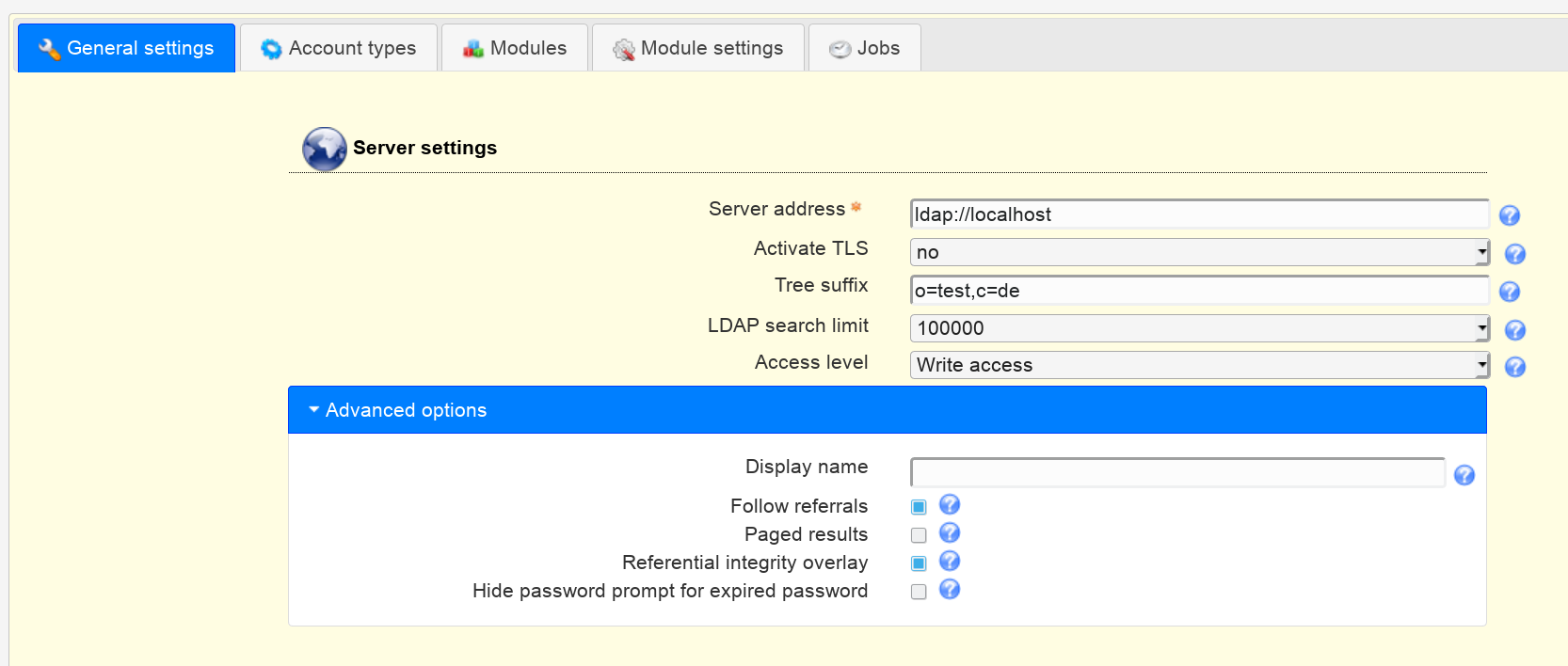Open help for Referential integrity overlay
Screen dimensions: 1568x666
(950, 562)
